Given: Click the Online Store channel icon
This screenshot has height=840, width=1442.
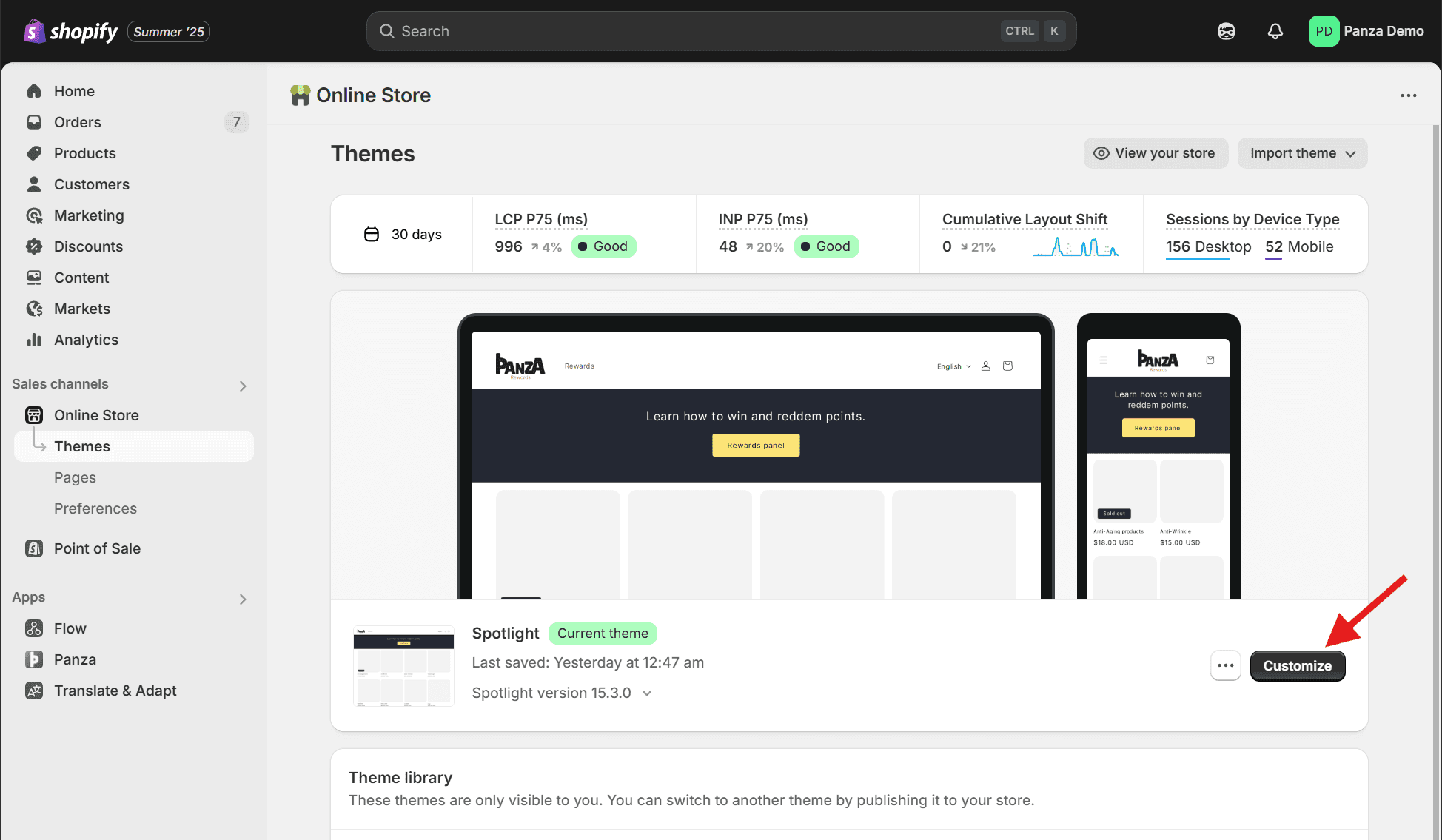Looking at the screenshot, I should point(34,415).
